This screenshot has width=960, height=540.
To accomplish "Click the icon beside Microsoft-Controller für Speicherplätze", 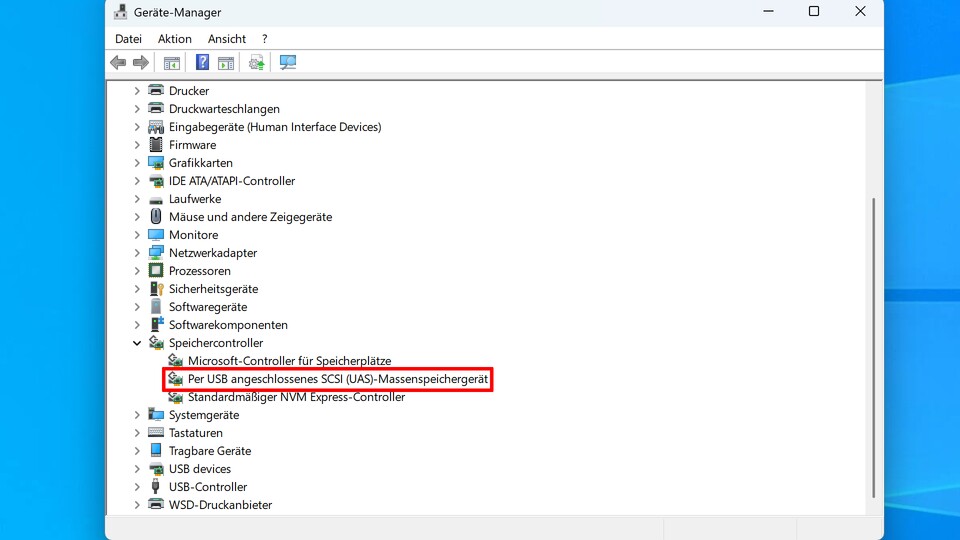I will tap(175, 361).
